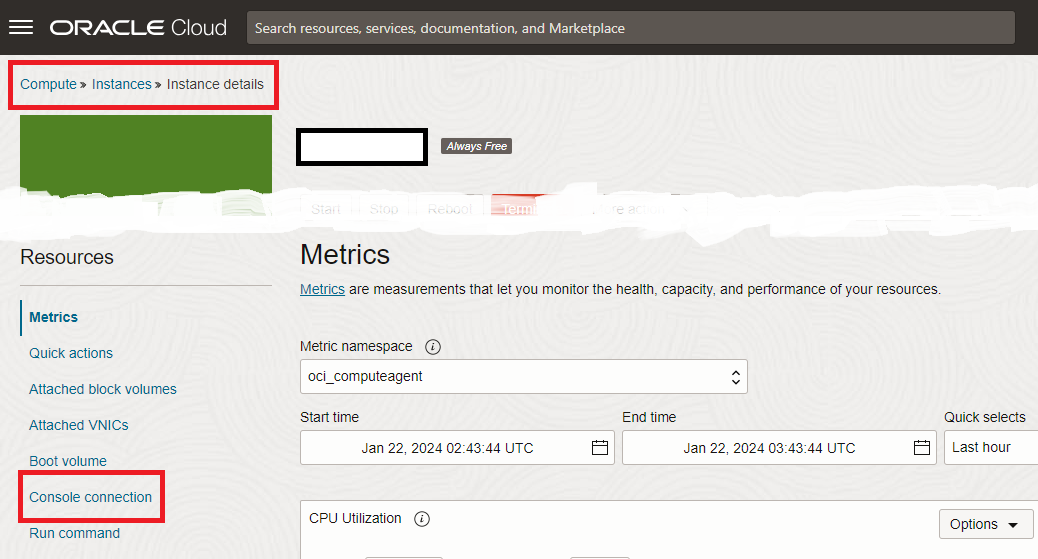Click the Instances breadcrumb link
The image size is (1038, 559).
(121, 84)
